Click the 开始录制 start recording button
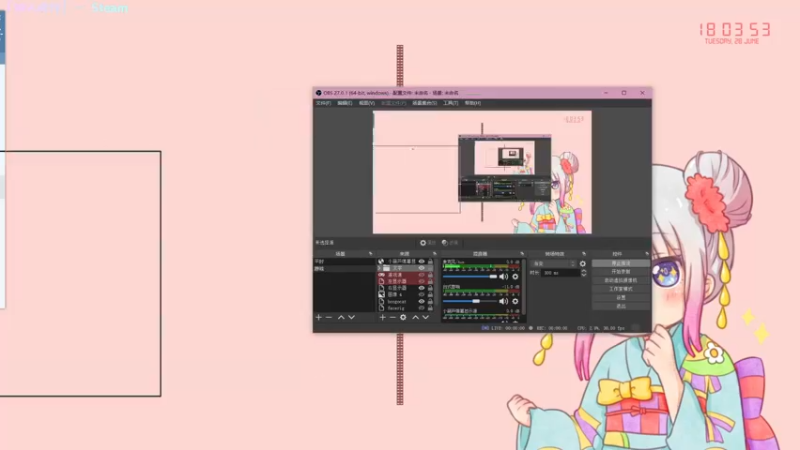Screen dimensions: 800x450 [x=621, y=272]
